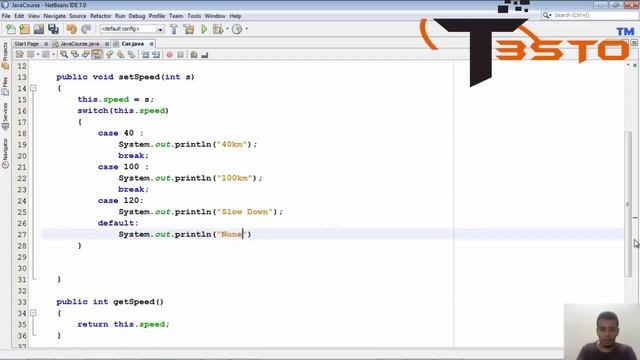Viewport: 640px width, 360px height.
Task: Click on "default:" on line 26
Action: click(x=118, y=223)
